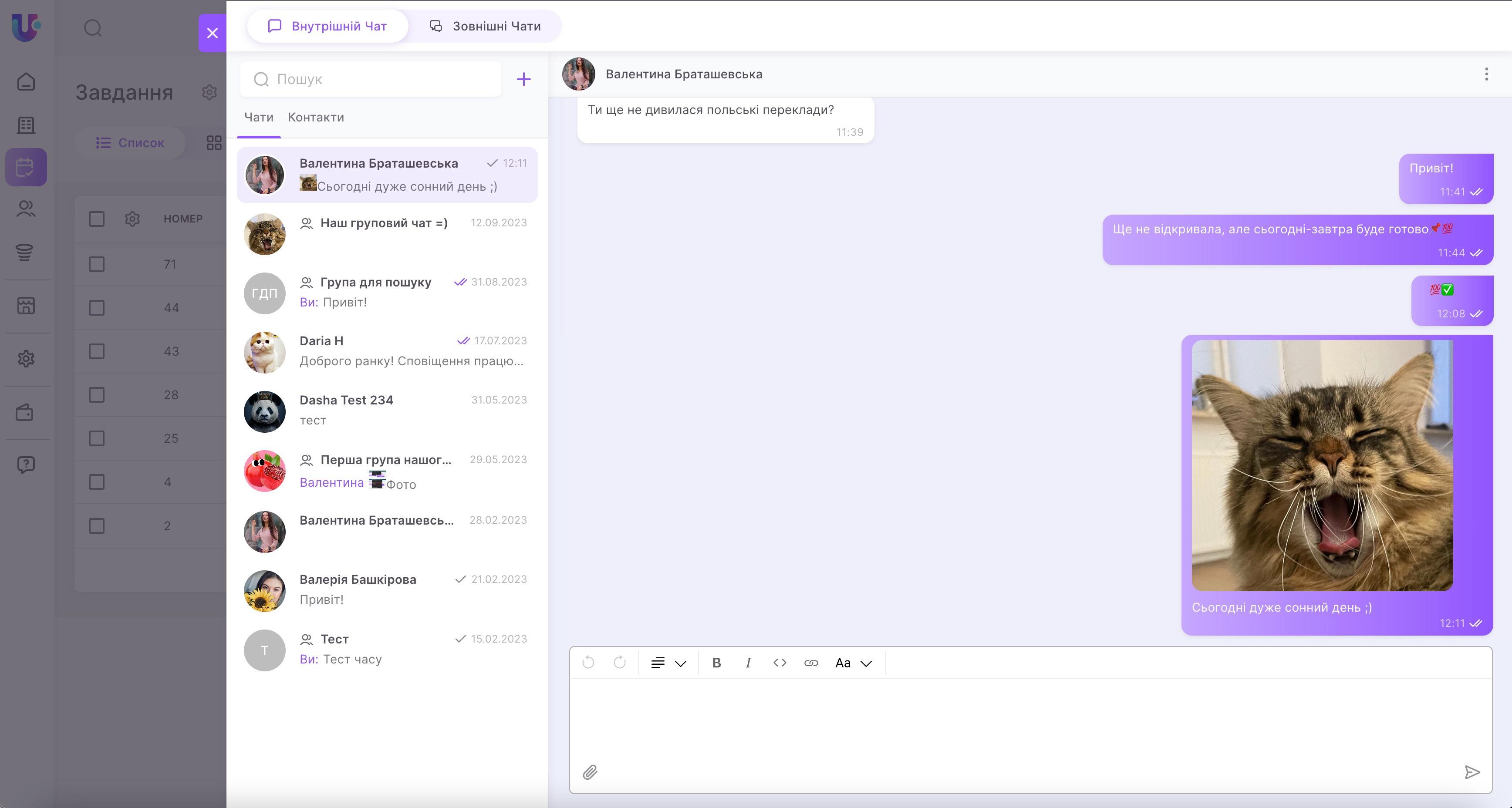The image size is (1512, 808).
Task: Click the plus icon to start new chat
Action: click(523, 79)
